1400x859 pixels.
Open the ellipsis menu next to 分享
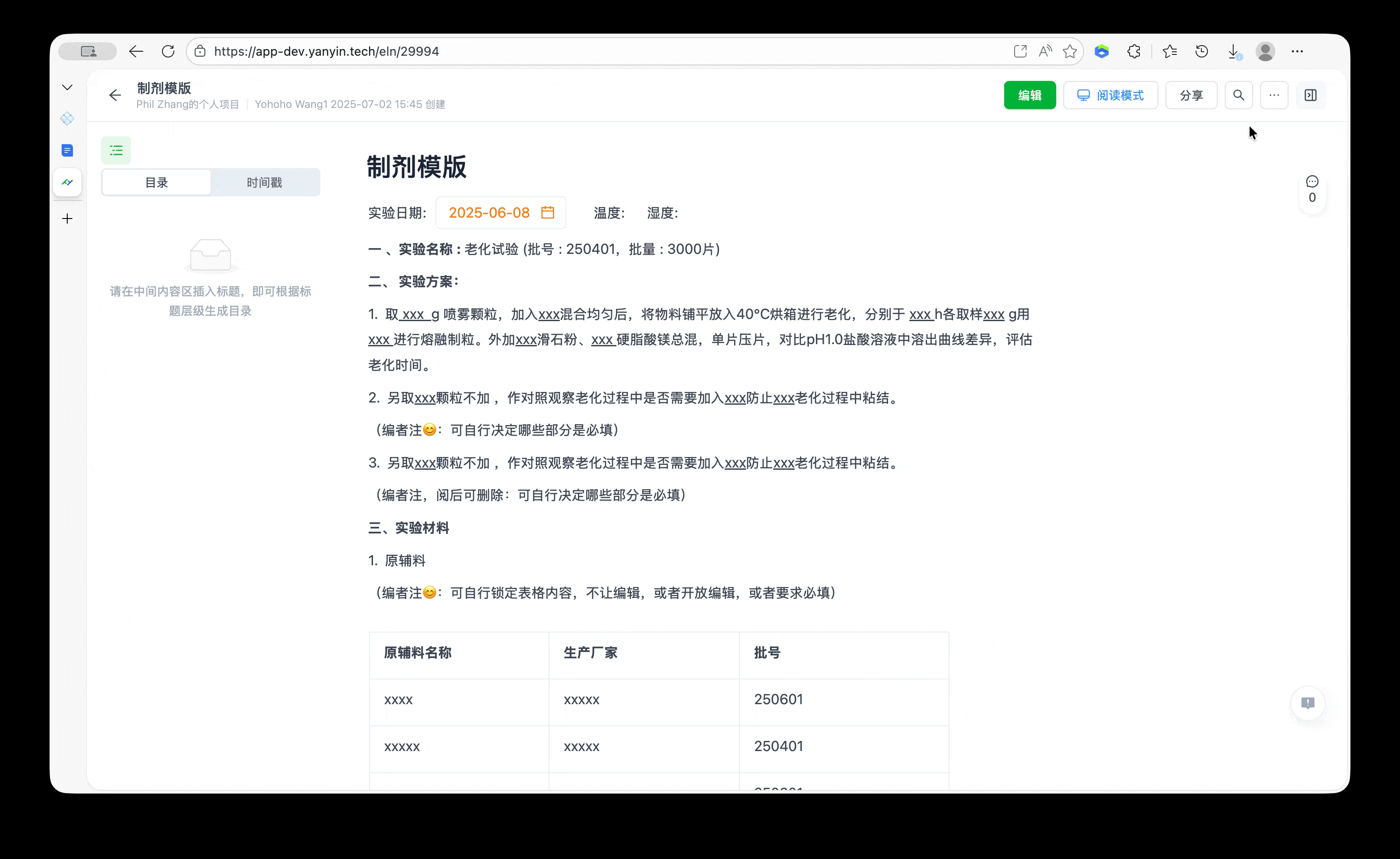(x=1274, y=95)
